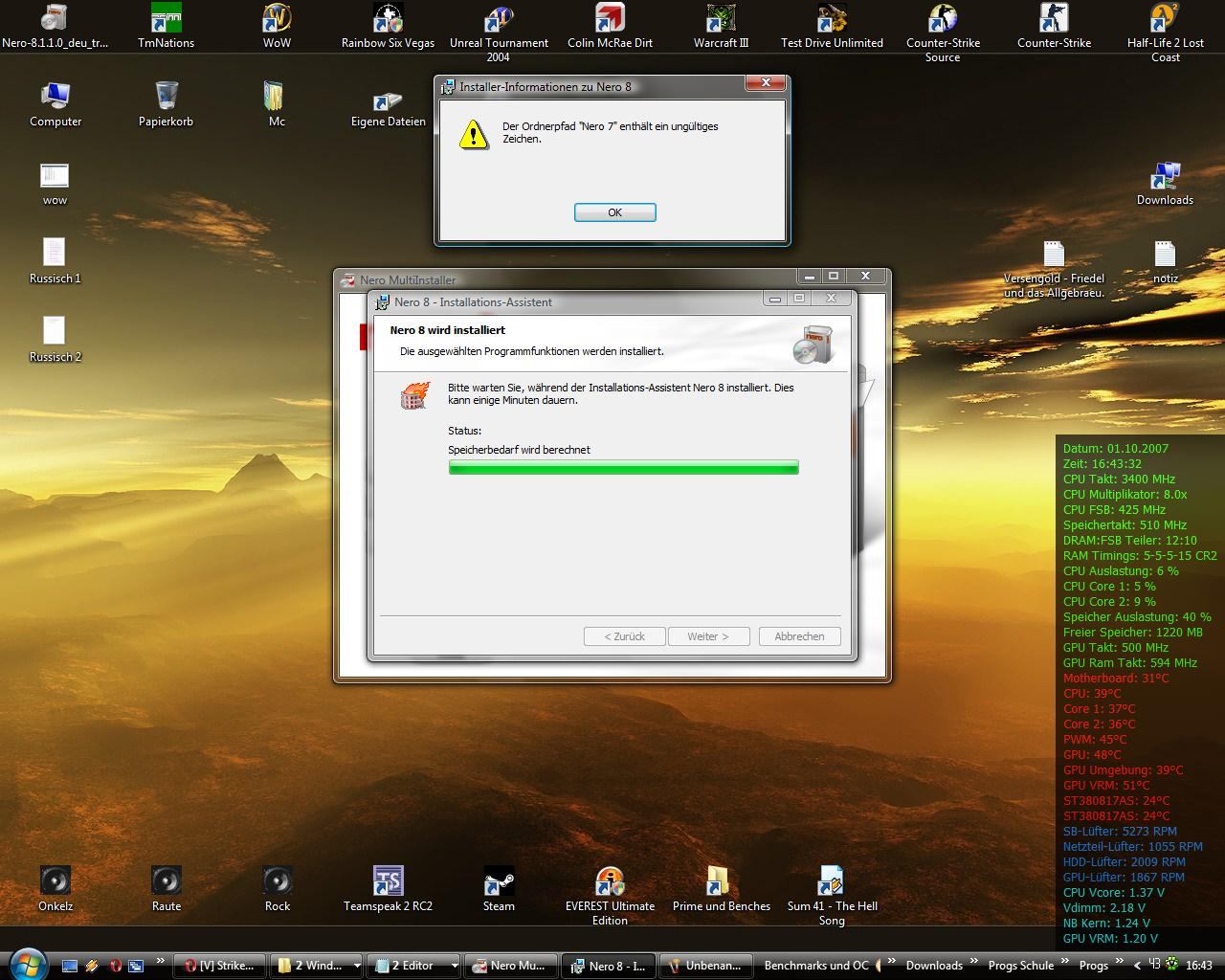This screenshot has height=980, width=1225.
Task: Click the Opera quick launch icon
Action: pos(116,966)
